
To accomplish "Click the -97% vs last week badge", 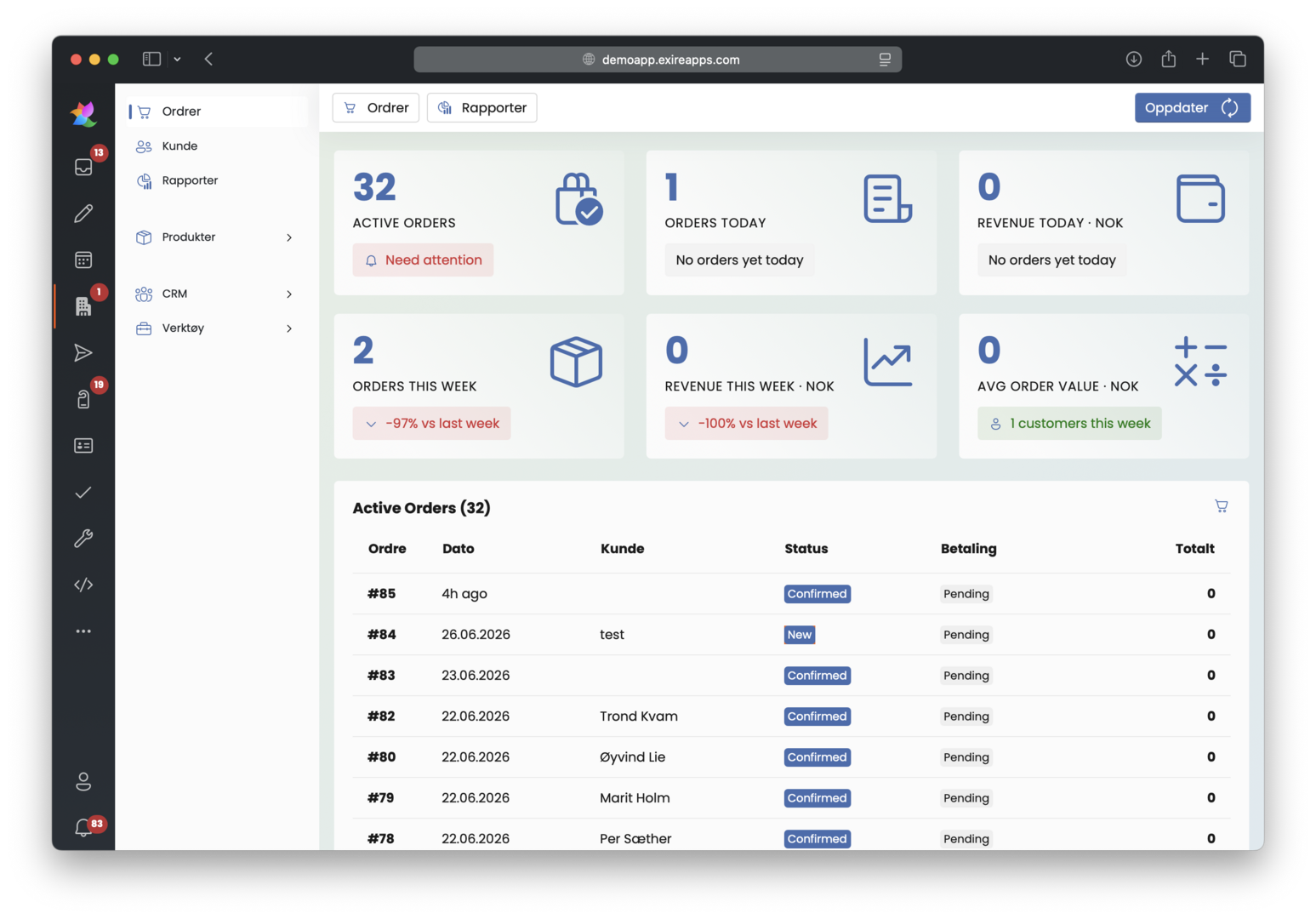I will click(x=431, y=424).
